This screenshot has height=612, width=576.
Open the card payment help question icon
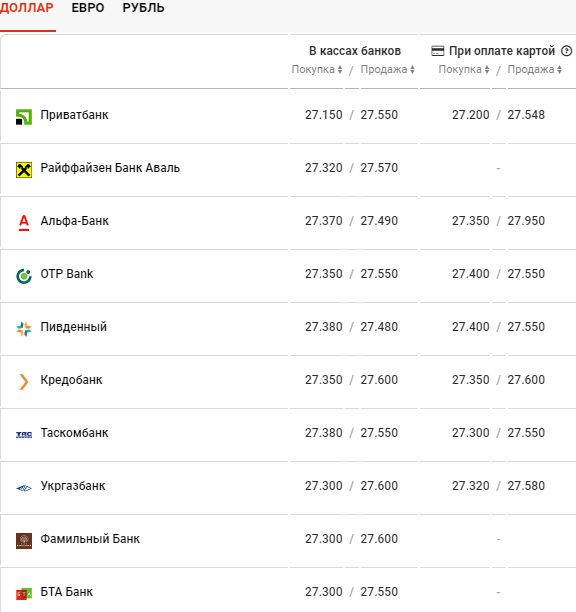pos(566,51)
